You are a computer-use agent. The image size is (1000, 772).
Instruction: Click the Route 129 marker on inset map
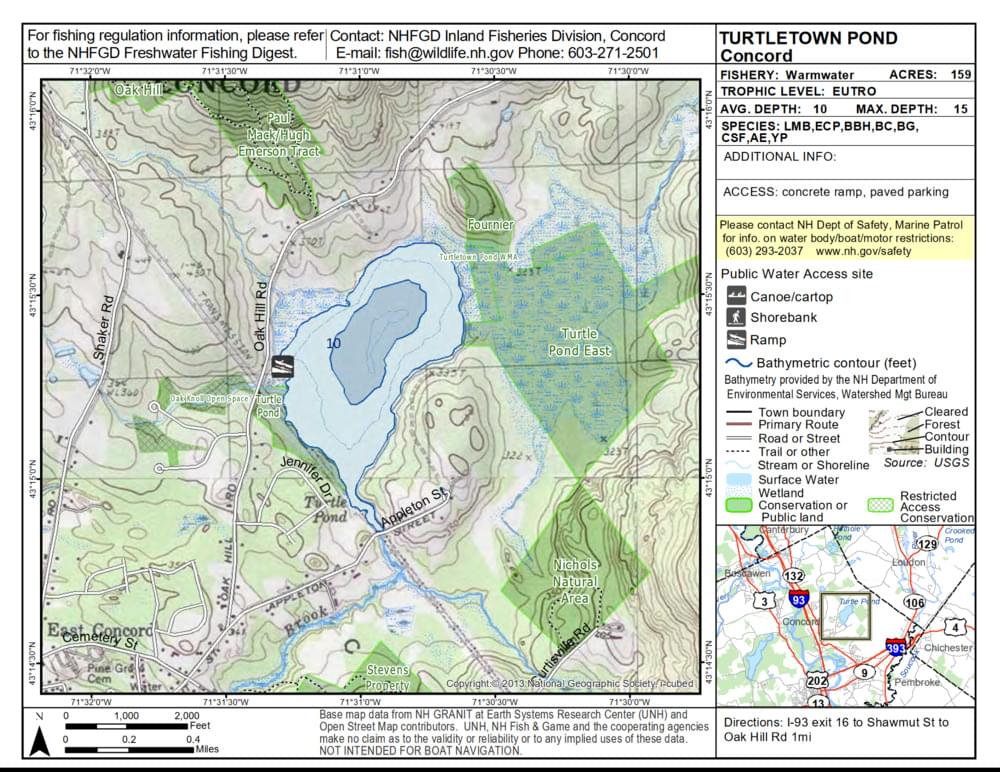pos(927,544)
